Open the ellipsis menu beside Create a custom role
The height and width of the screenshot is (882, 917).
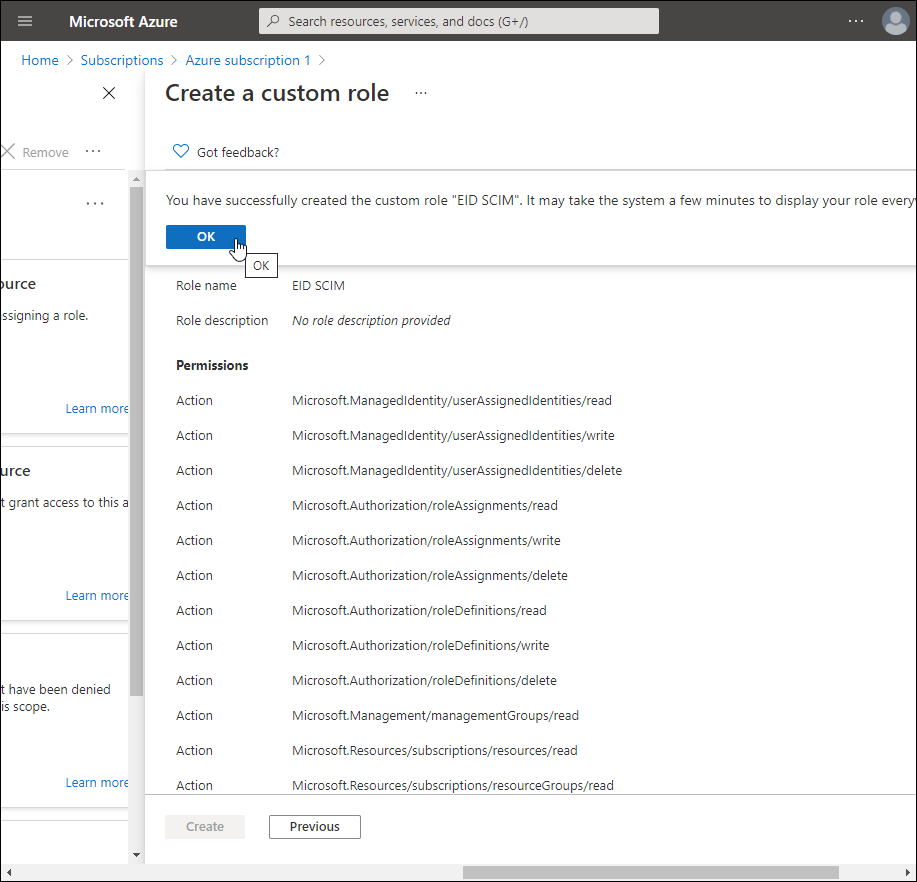point(421,93)
